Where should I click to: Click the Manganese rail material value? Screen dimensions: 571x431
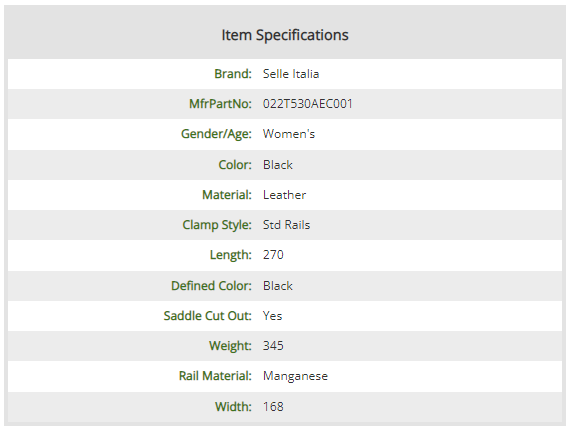295,376
